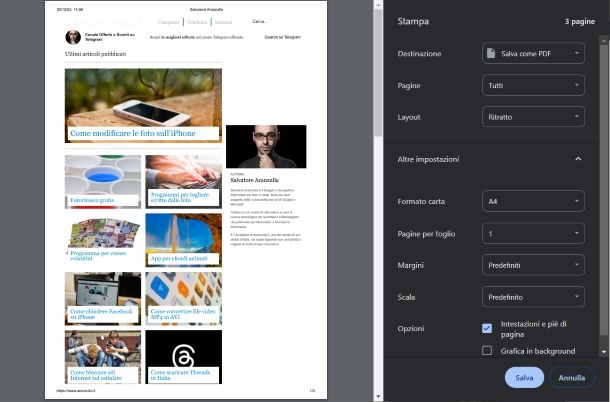
Task: Open Programmi per togliere scritte dalle foto
Action: pos(180,197)
